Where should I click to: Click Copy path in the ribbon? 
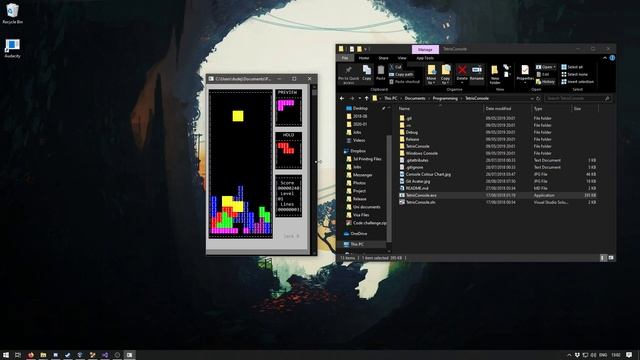tap(401, 74)
